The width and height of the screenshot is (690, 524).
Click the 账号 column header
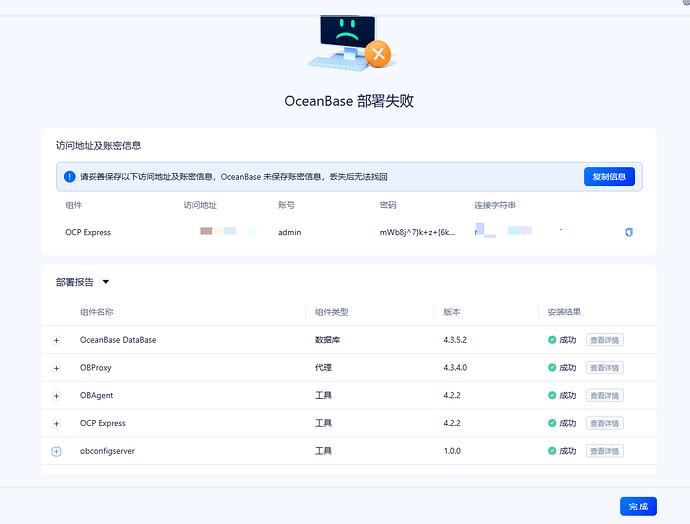click(286, 205)
